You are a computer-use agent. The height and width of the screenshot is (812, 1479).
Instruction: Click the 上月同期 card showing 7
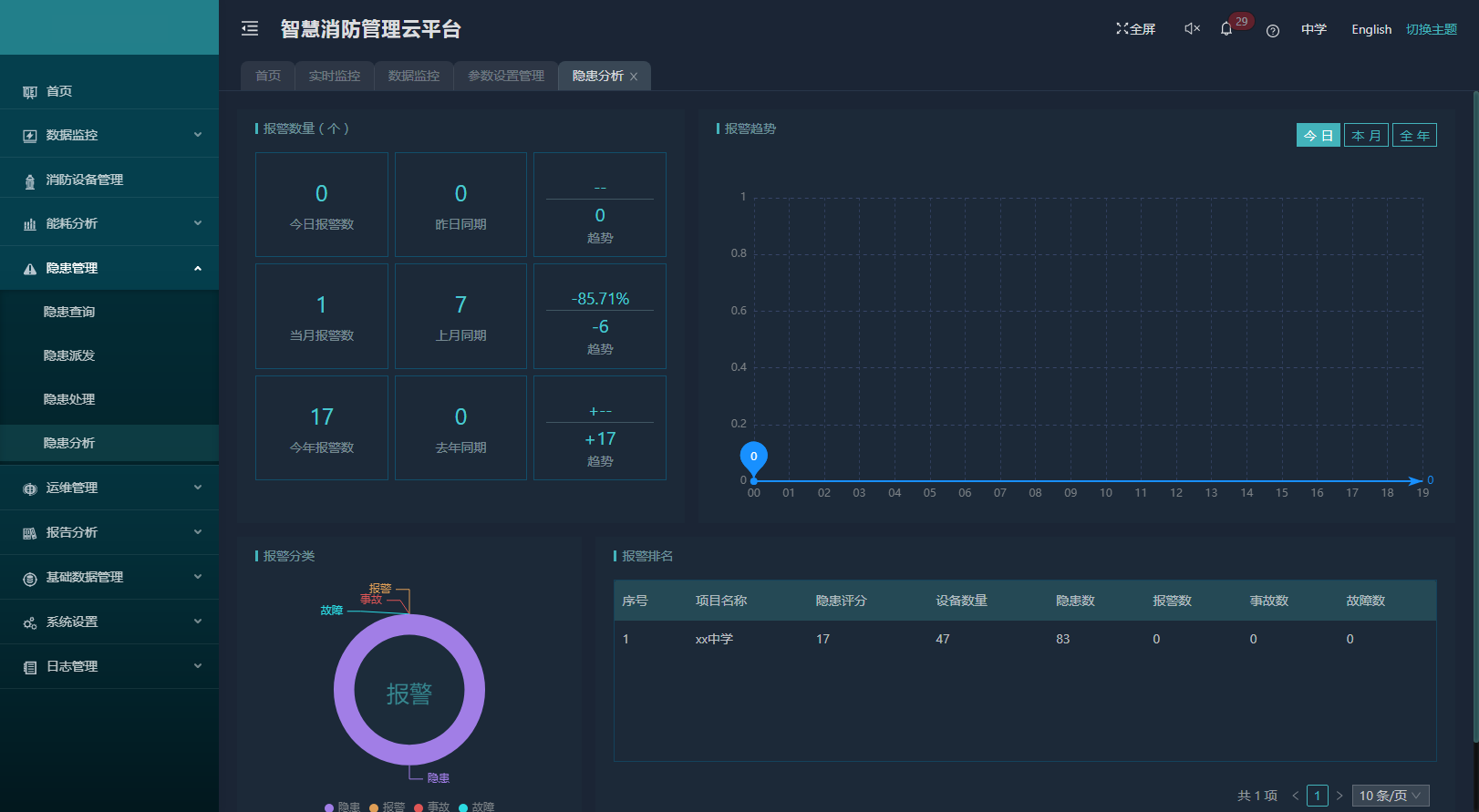click(x=460, y=316)
